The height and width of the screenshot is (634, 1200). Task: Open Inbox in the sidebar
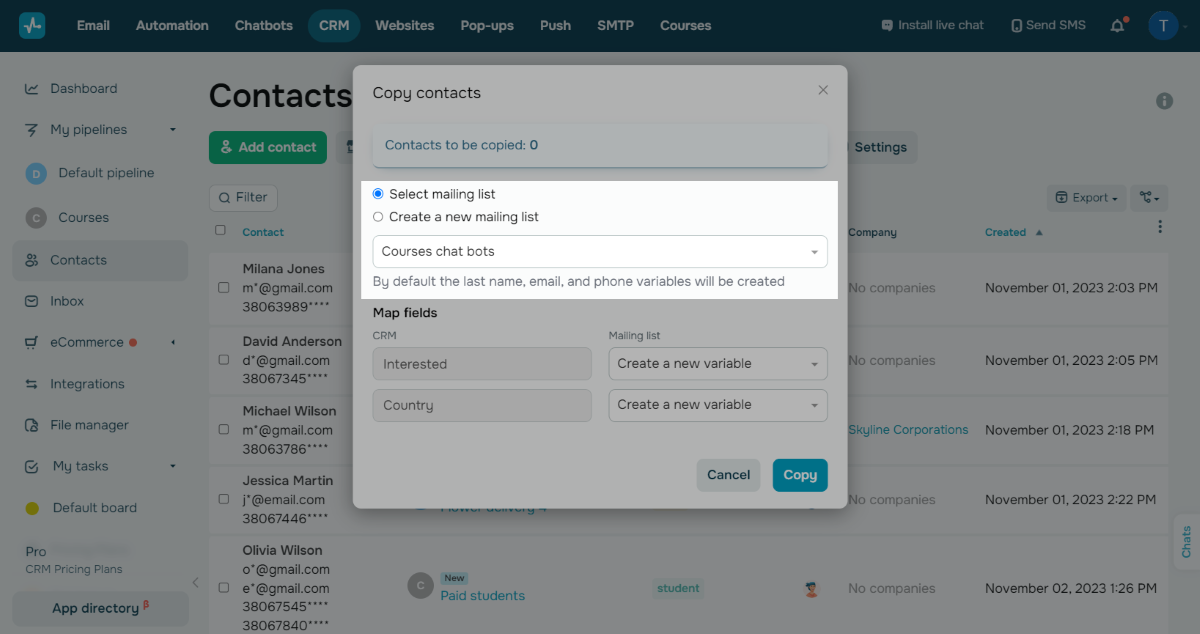coord(67,301)
